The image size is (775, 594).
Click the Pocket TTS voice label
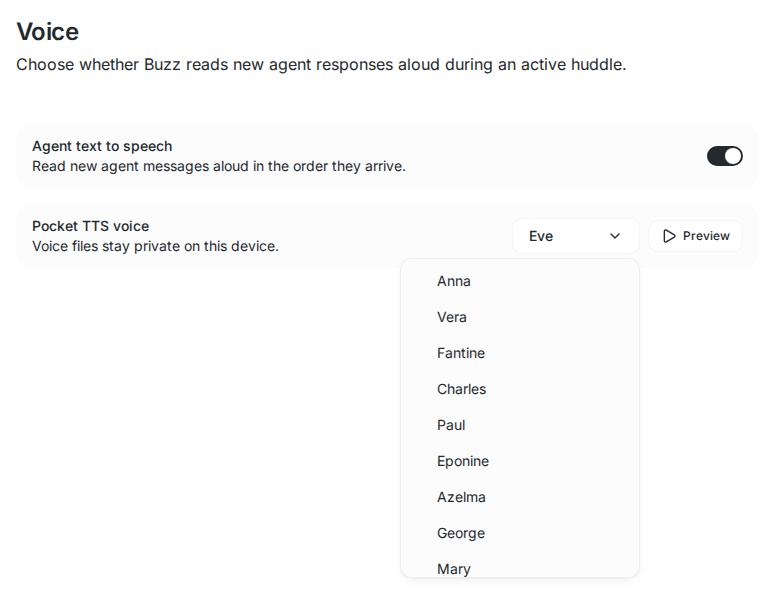click(90, 226)
